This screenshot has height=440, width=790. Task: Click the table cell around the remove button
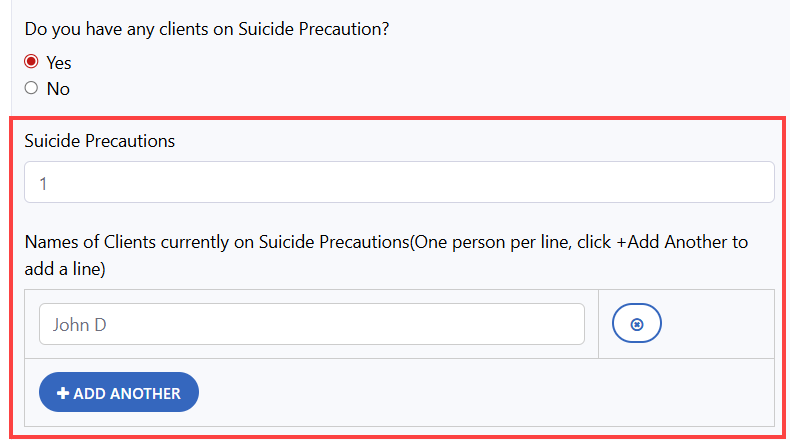tap(720, 324)
